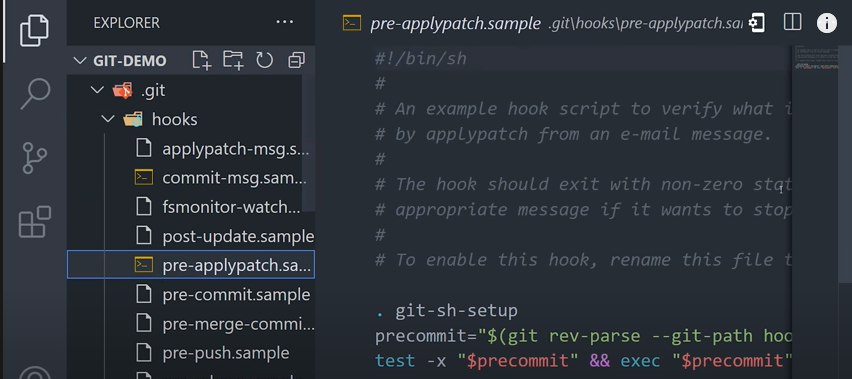852x379 pixels.
Task: Click the hooks folder icon
Action: (133, 119)
